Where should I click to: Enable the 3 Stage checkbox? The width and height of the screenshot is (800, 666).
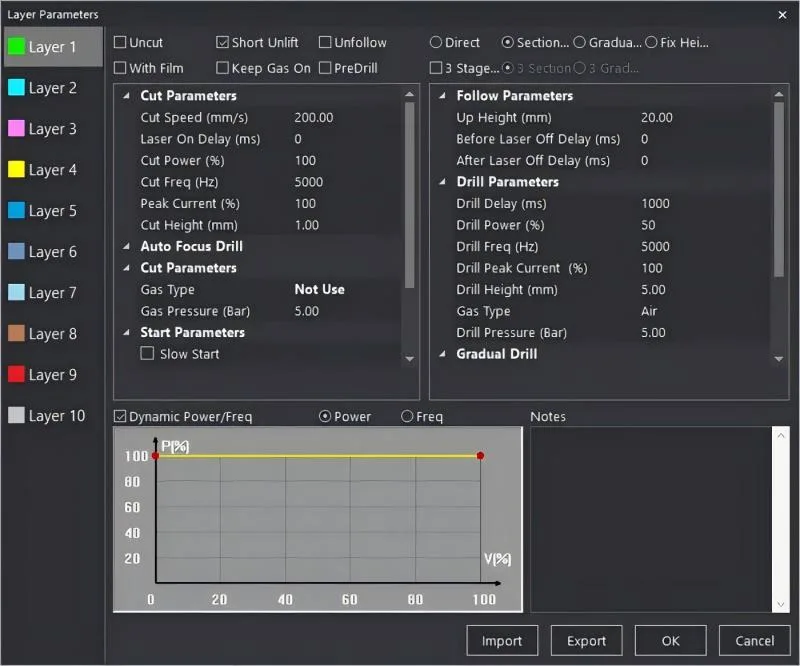tap(436, 68)
